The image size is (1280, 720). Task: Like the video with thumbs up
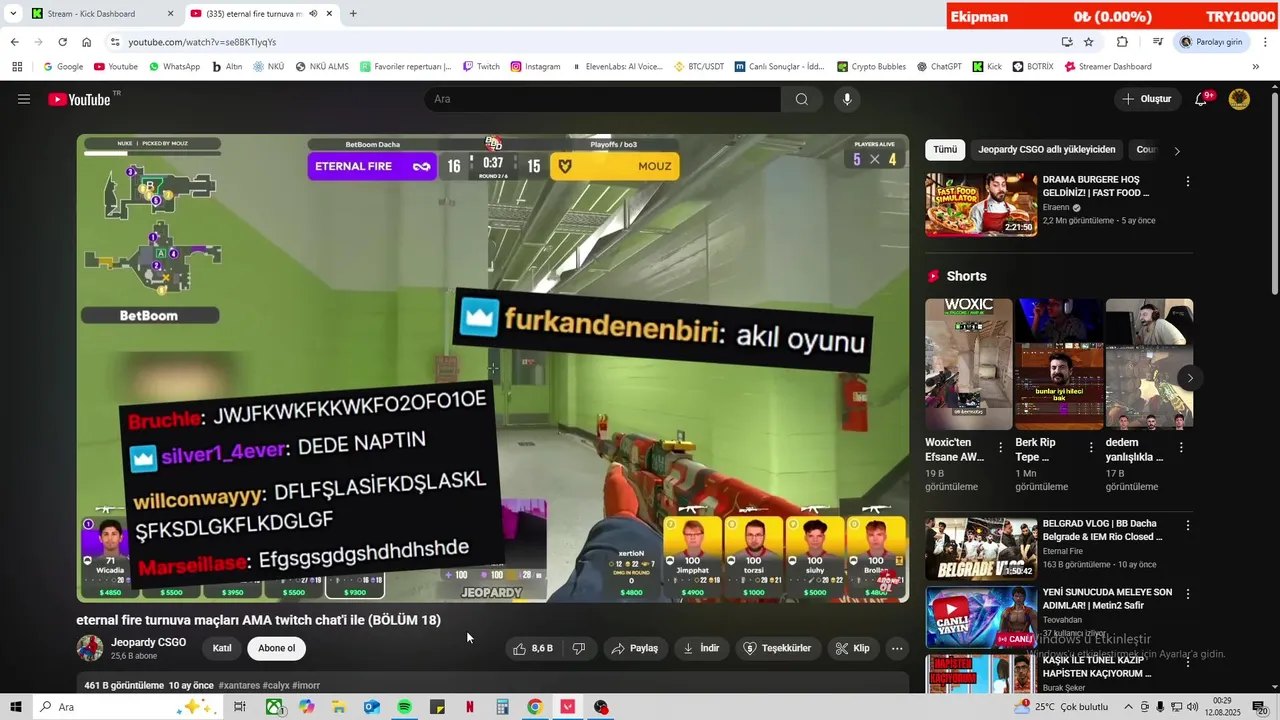532,648
